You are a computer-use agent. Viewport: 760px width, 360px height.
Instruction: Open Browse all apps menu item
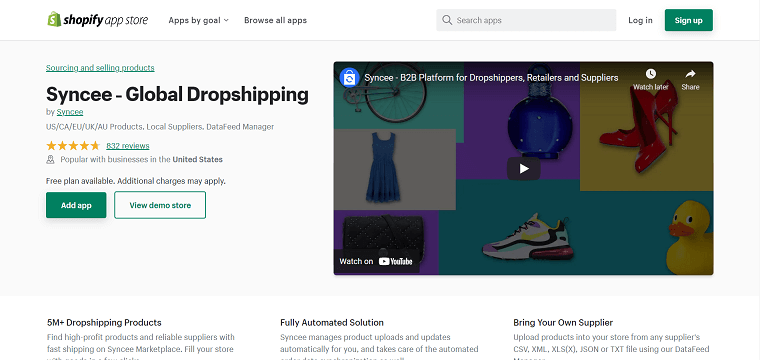(275, 20)
